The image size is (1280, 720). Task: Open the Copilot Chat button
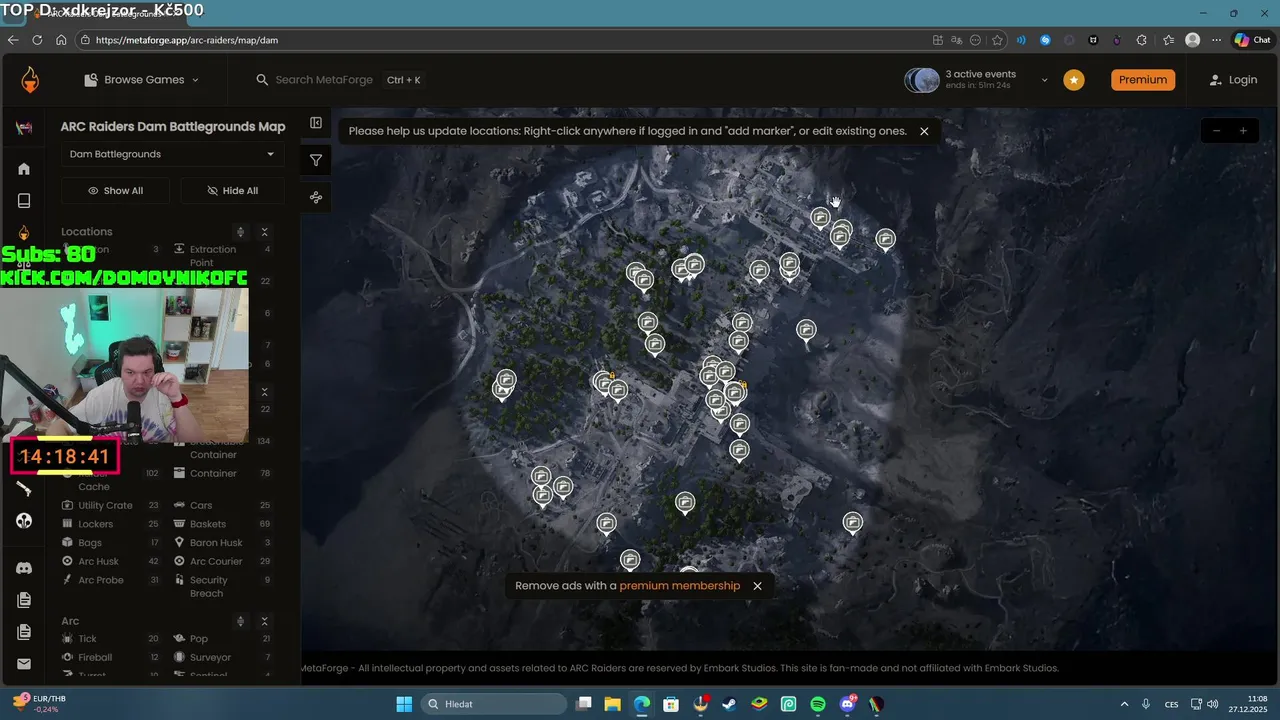[x=1253, y=40]
